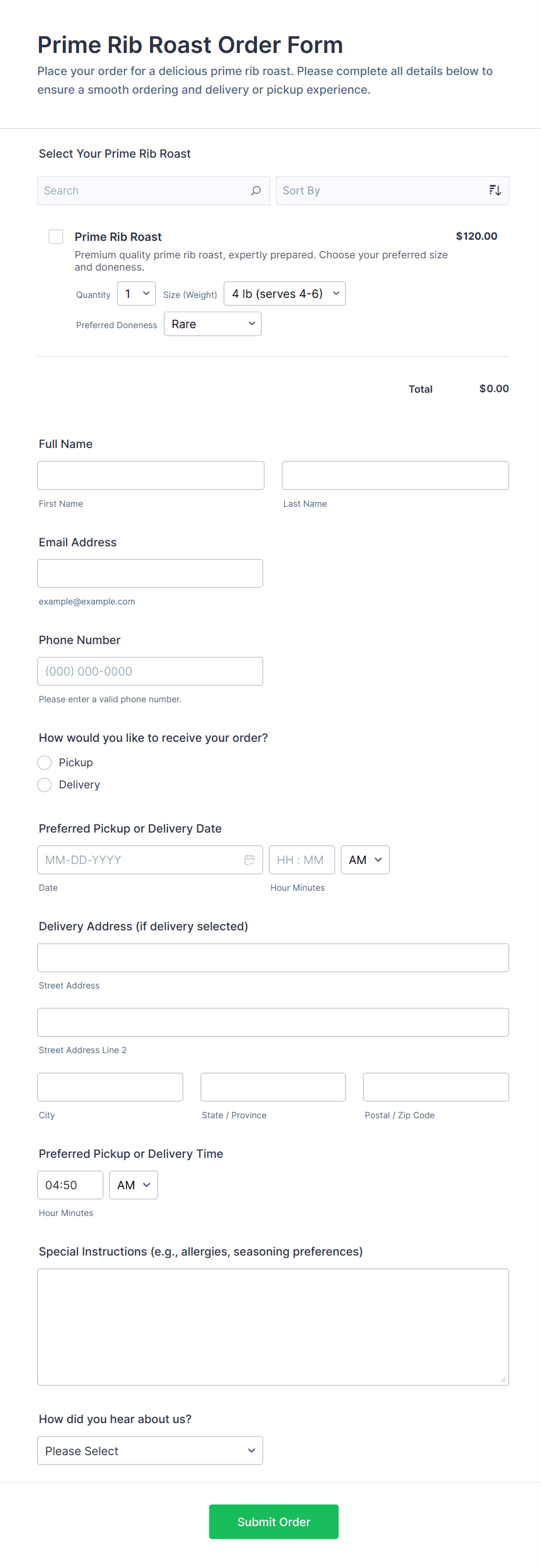Click the First Name input field
The image size is (541, 1568).
tap(150, 475)
